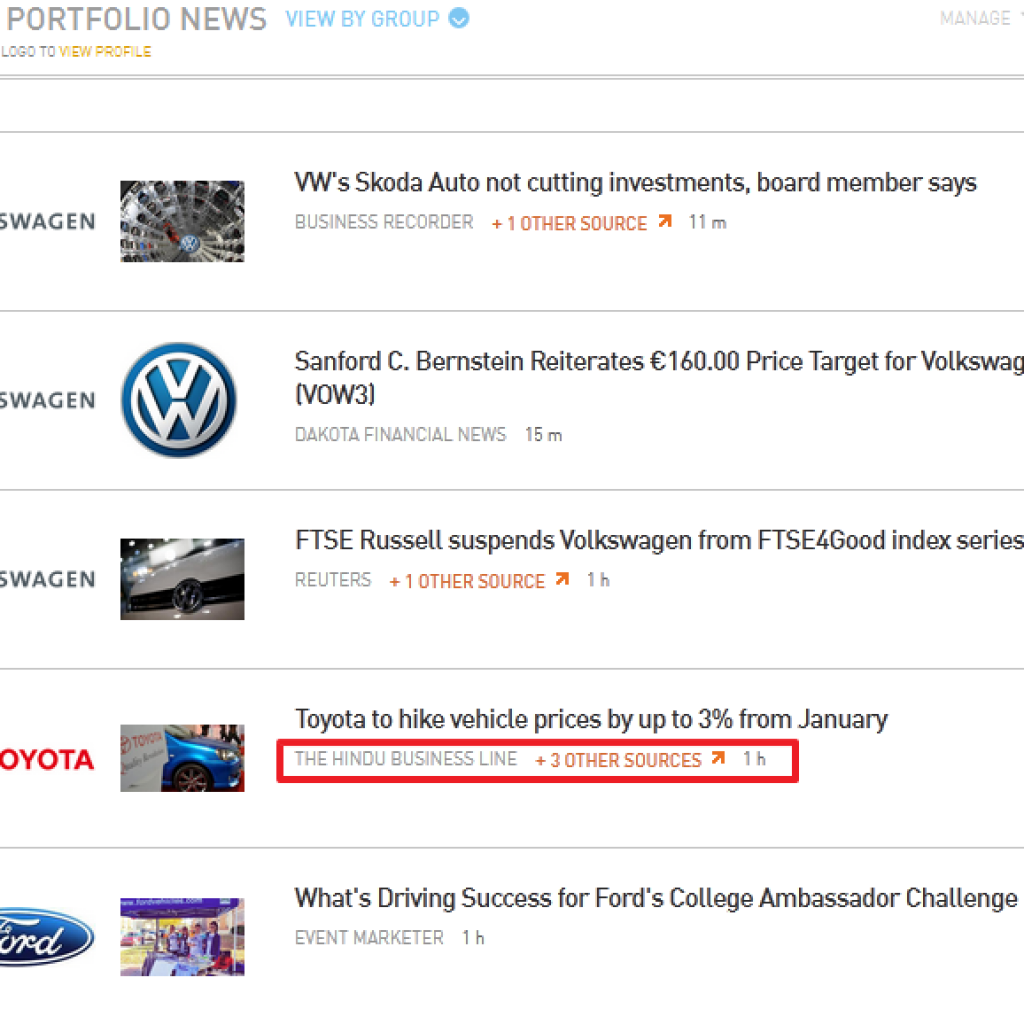Open Skoda article's +1 Other Source link
The height and width of the screenshot is (1024, 1024).
coord(569,223)
